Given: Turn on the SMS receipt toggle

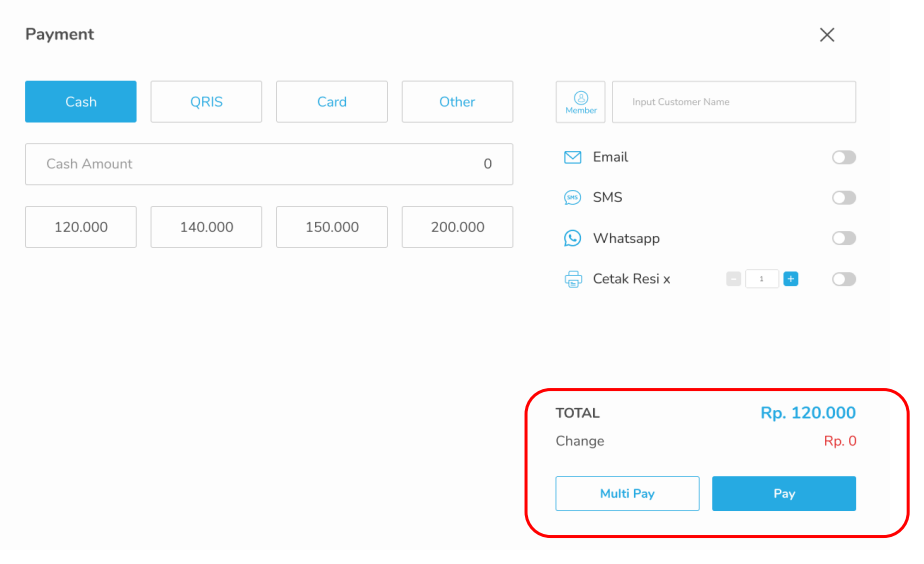Looking at the screenshot, I should (844, 198).
